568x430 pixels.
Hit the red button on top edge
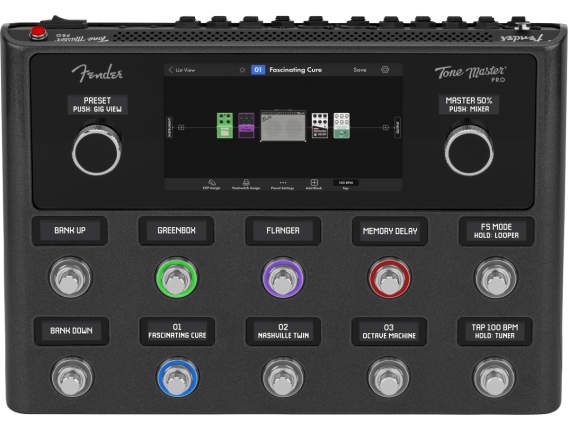pyautogui.click(x=38, y=33)
